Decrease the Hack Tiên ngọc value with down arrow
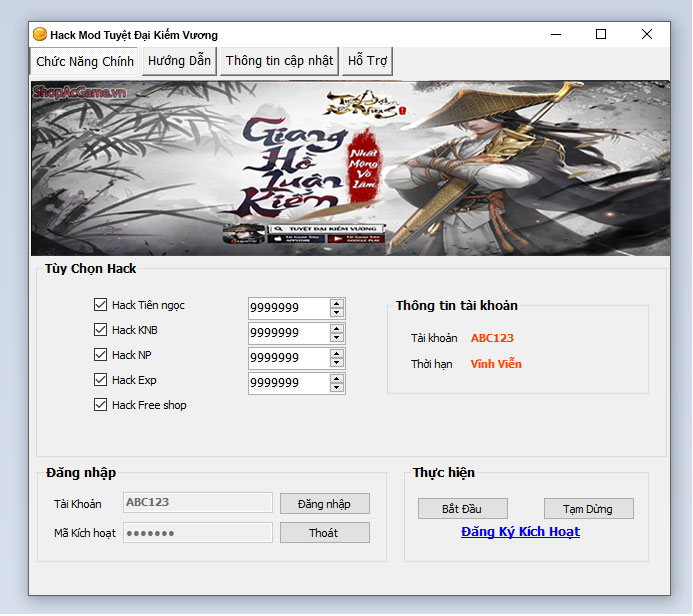 [x=337, y=312]
